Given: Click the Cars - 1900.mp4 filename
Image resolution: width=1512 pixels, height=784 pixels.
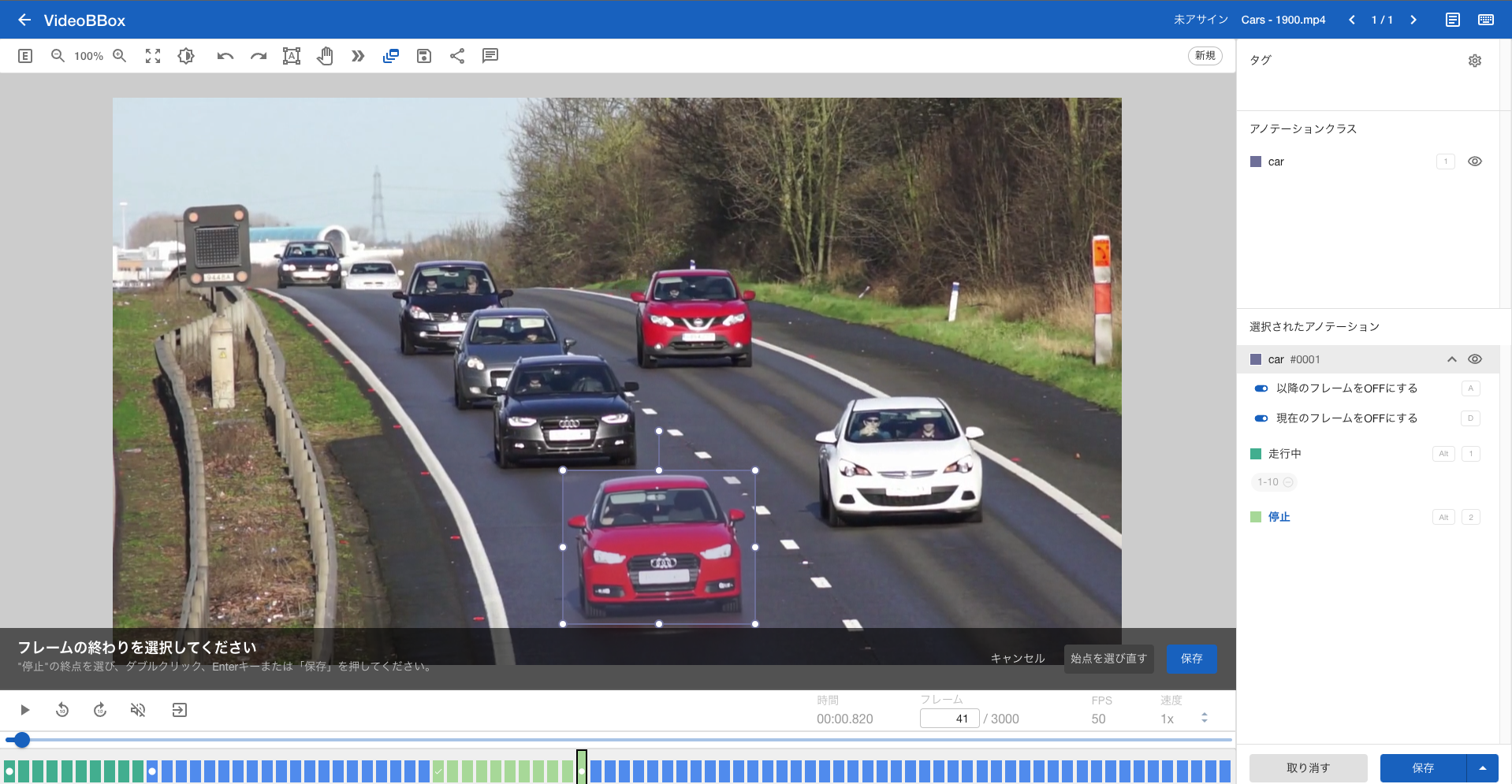Looking at the screenshot, I should click(x=1283, y=20).
